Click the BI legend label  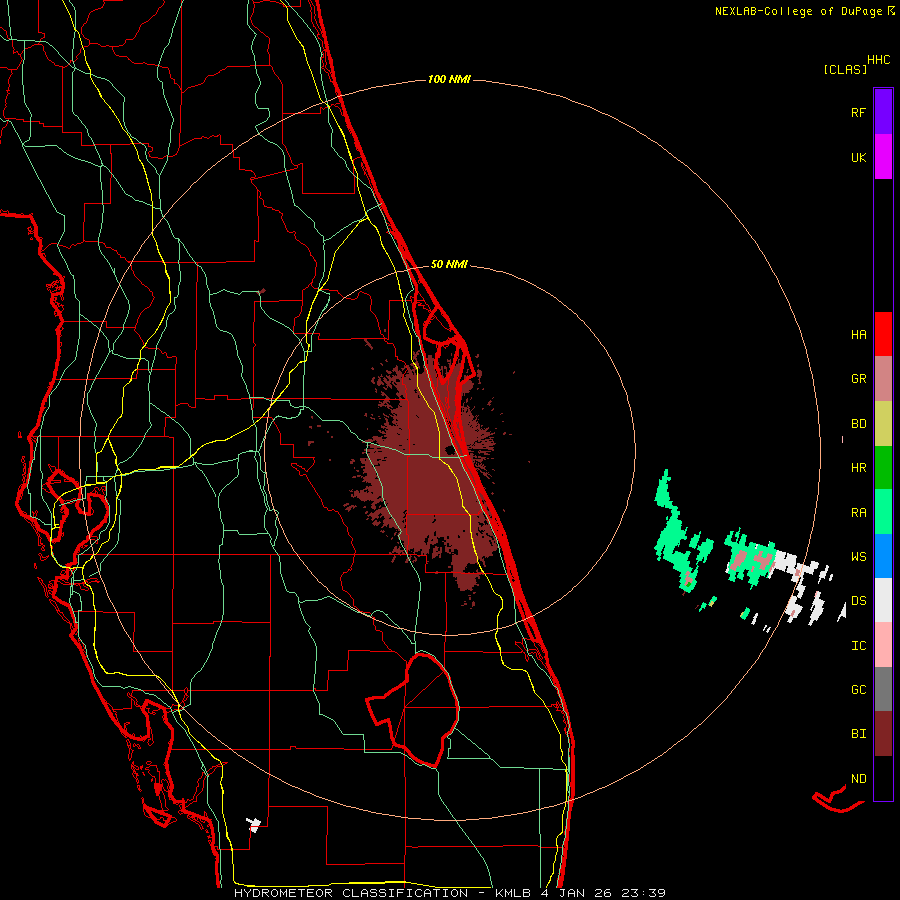[858, 734]
